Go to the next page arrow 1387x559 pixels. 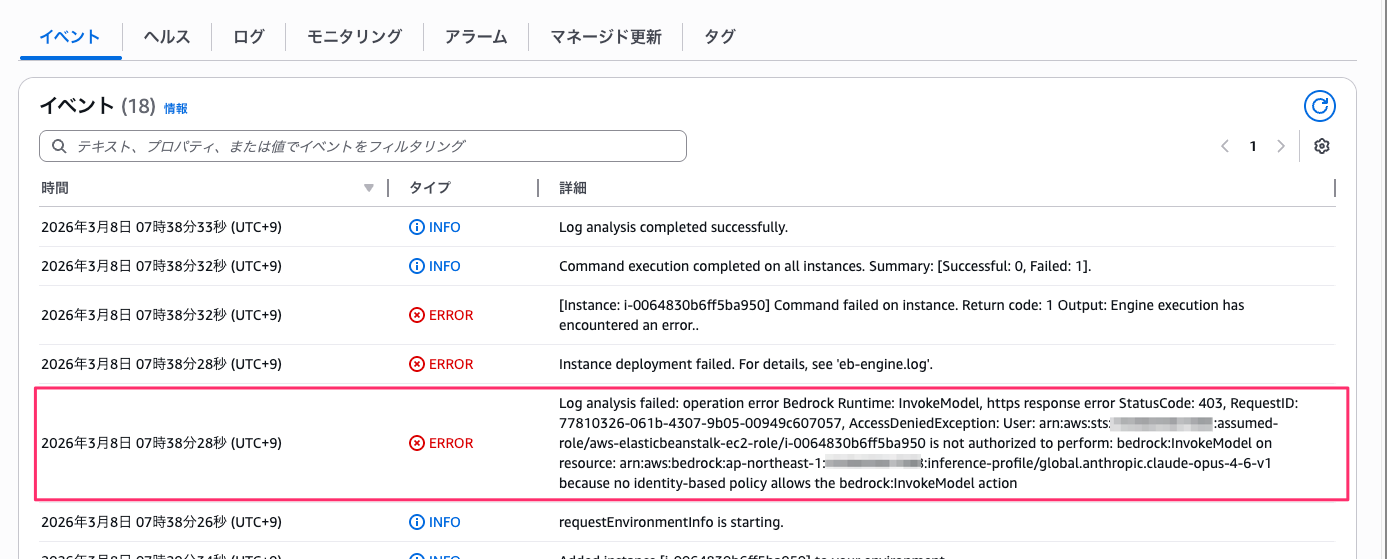point(1281,146)
